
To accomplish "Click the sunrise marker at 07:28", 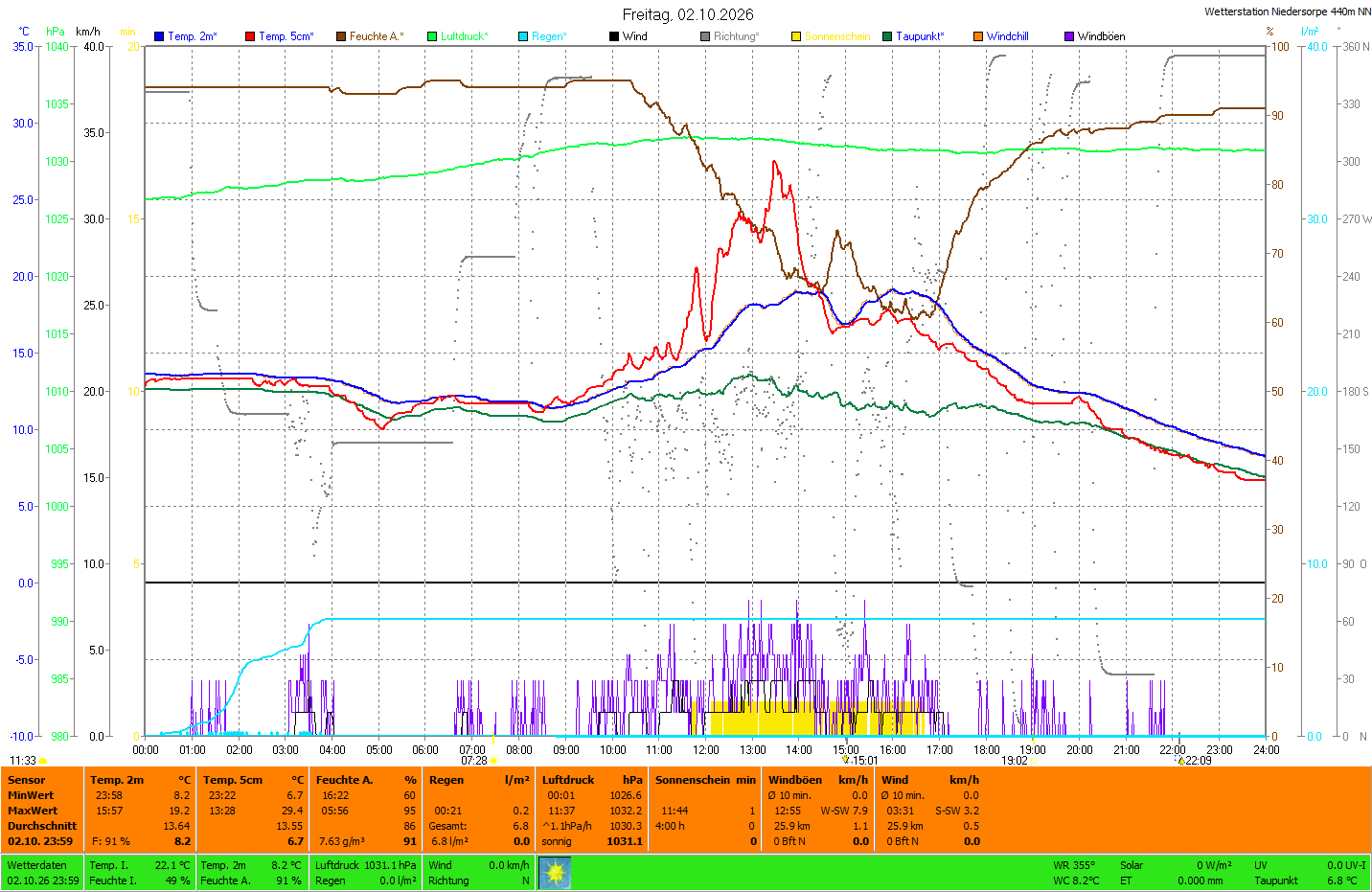I will [x=493, y=761].
